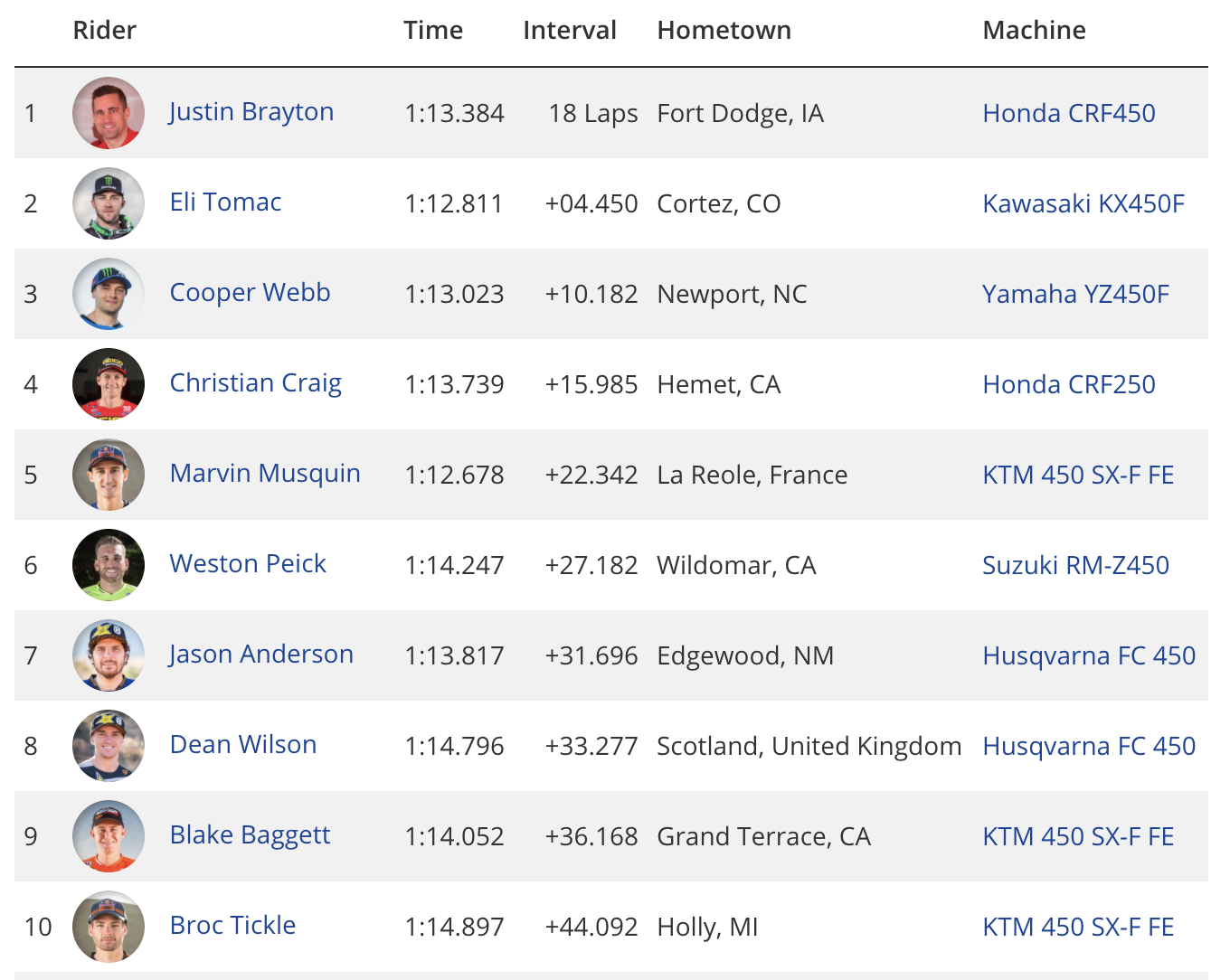Select the Honda CRF250 machine link
The height and width of the screenshot is (980, 1230).
(x=1069, y=384)
